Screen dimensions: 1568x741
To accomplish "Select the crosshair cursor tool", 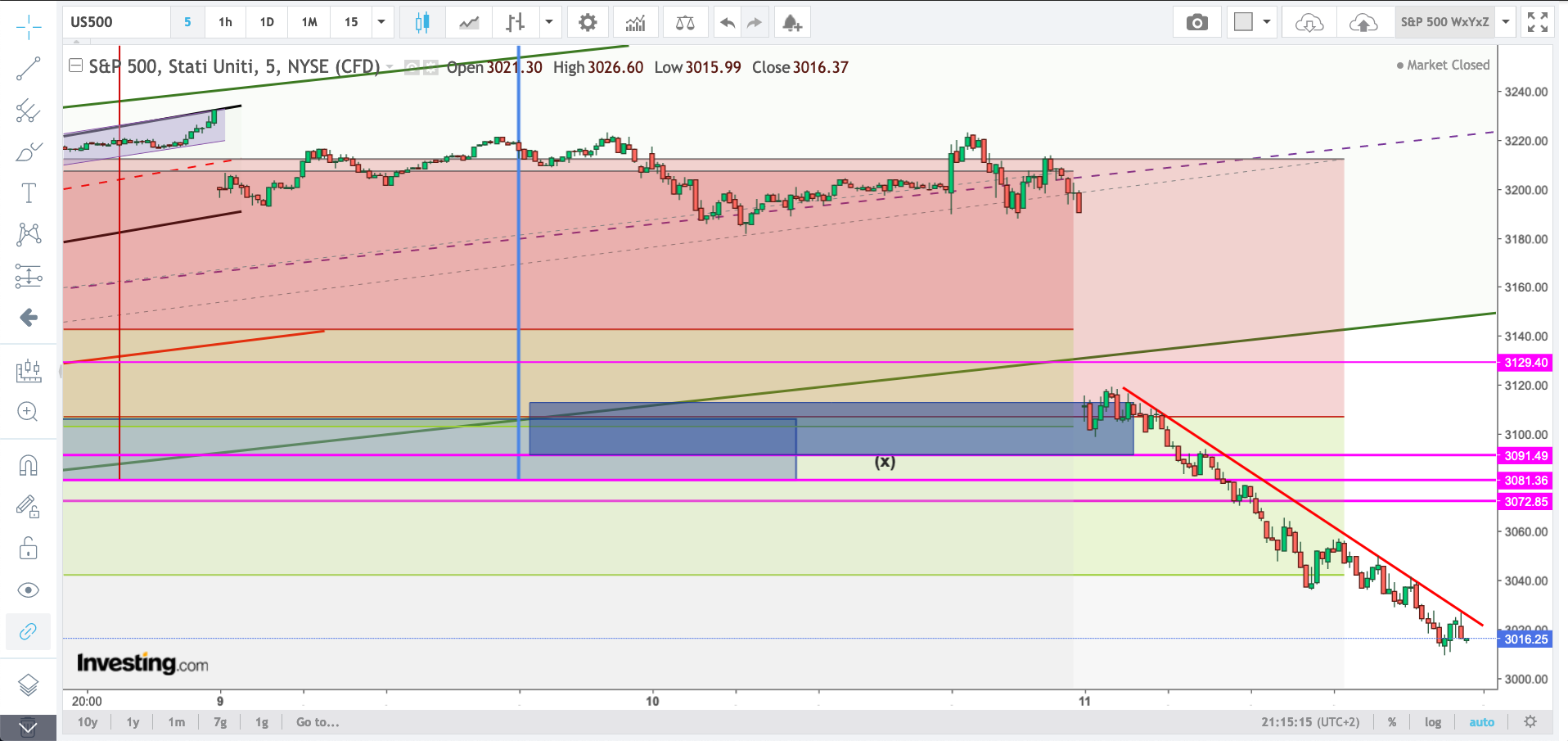I will pyautogui.click(x=29, y=27).
